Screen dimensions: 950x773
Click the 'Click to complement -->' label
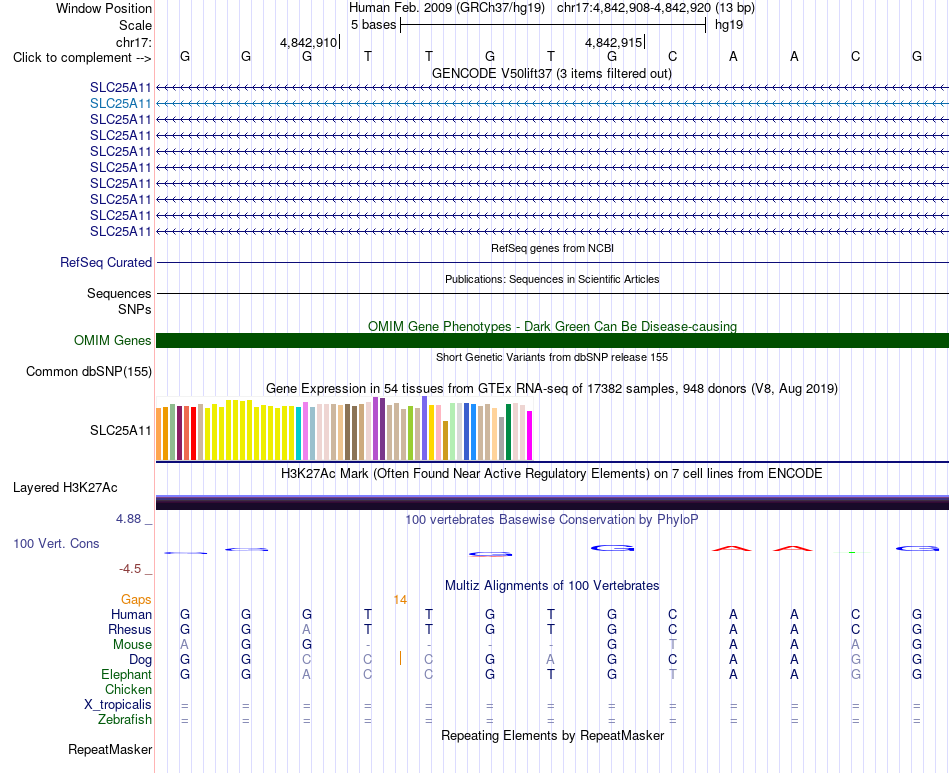point(82,58)
